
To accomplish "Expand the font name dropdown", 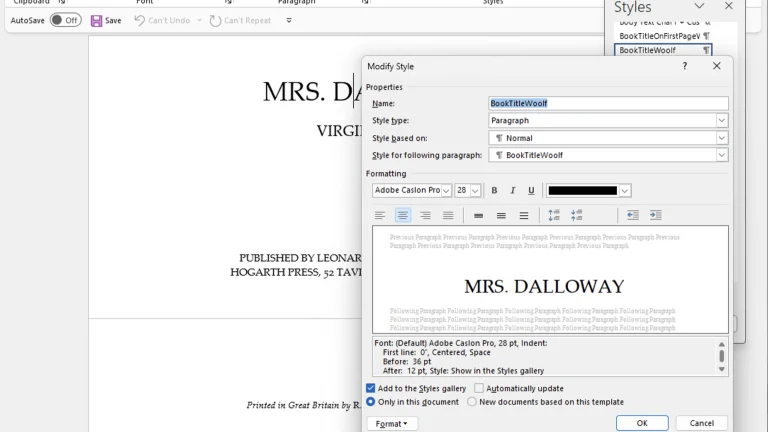I will tap(446, 191).
